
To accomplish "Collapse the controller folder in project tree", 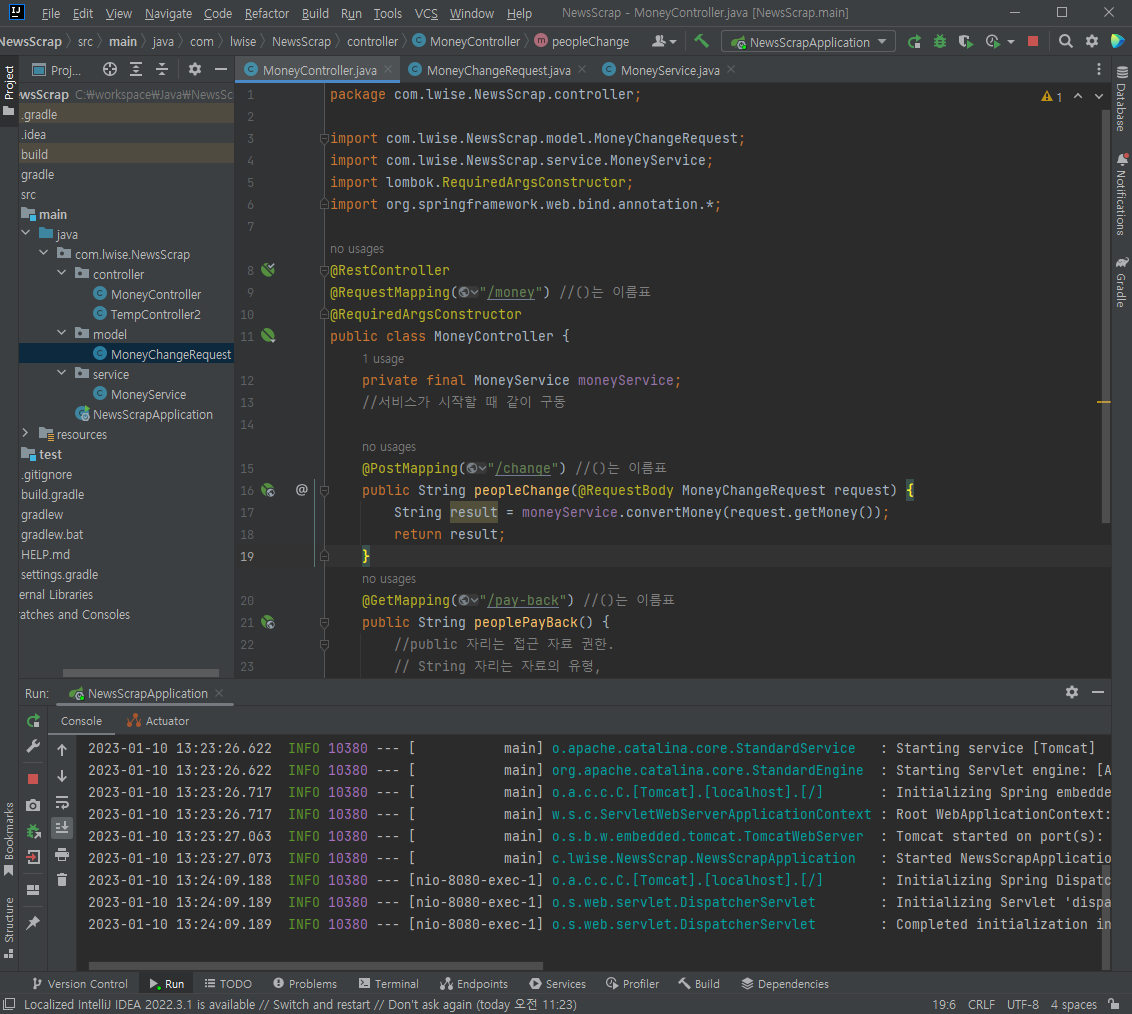I will (61, 274).
